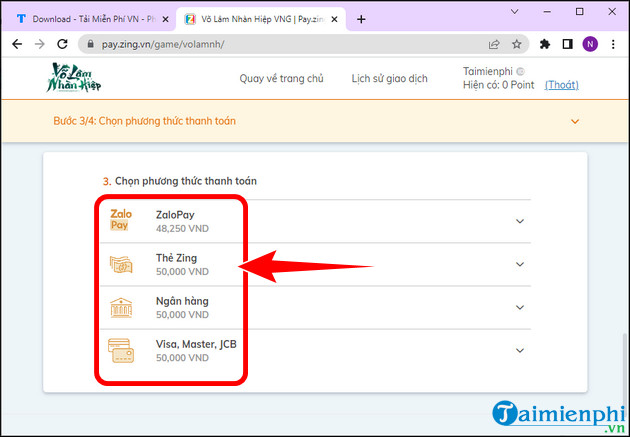Select Visa, Master, JCB payment label
630x437 pixels.
click(196, 344)
